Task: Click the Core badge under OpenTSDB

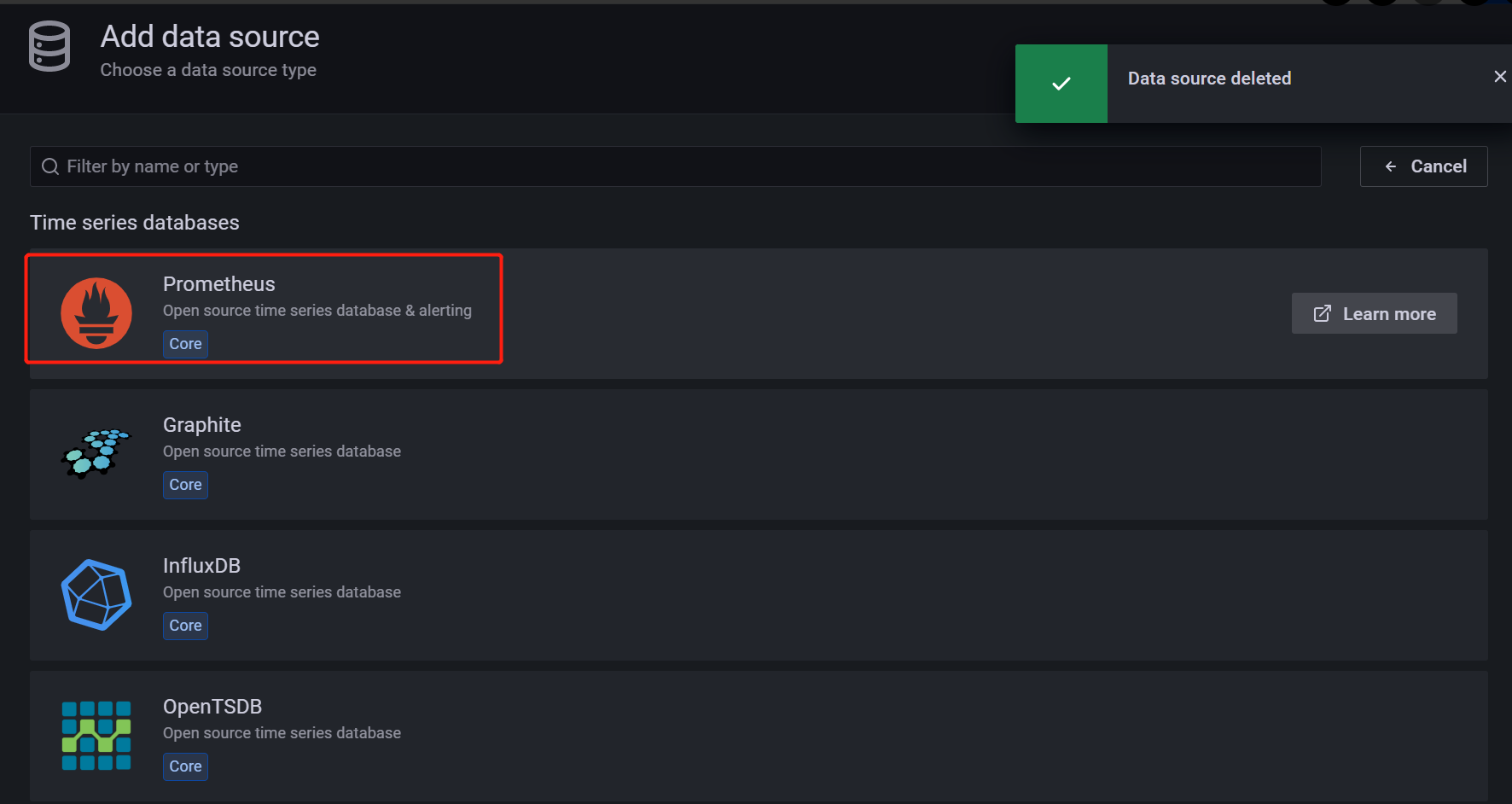Action: coord(185,766)
